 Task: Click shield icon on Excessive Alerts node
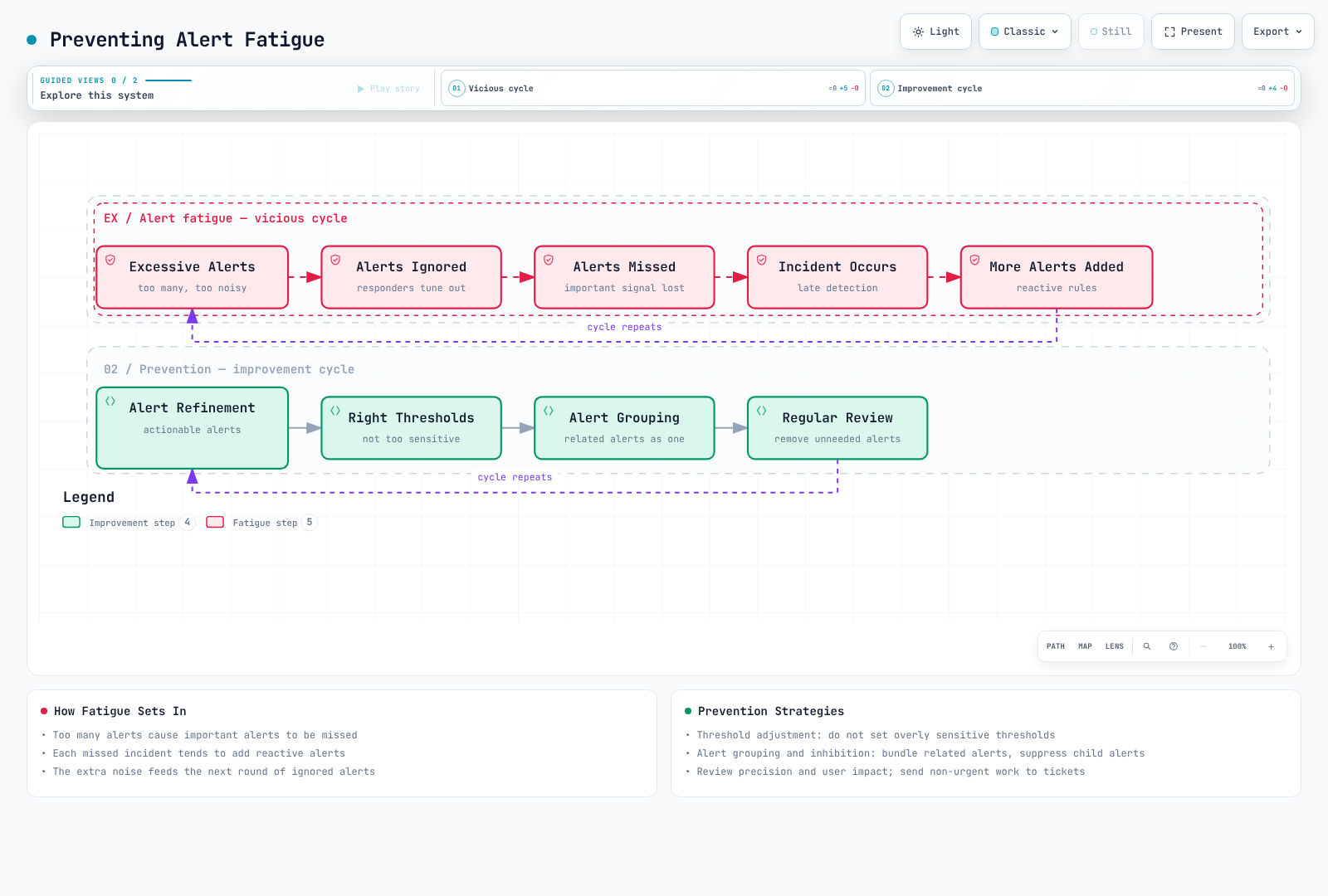(110, 260)
